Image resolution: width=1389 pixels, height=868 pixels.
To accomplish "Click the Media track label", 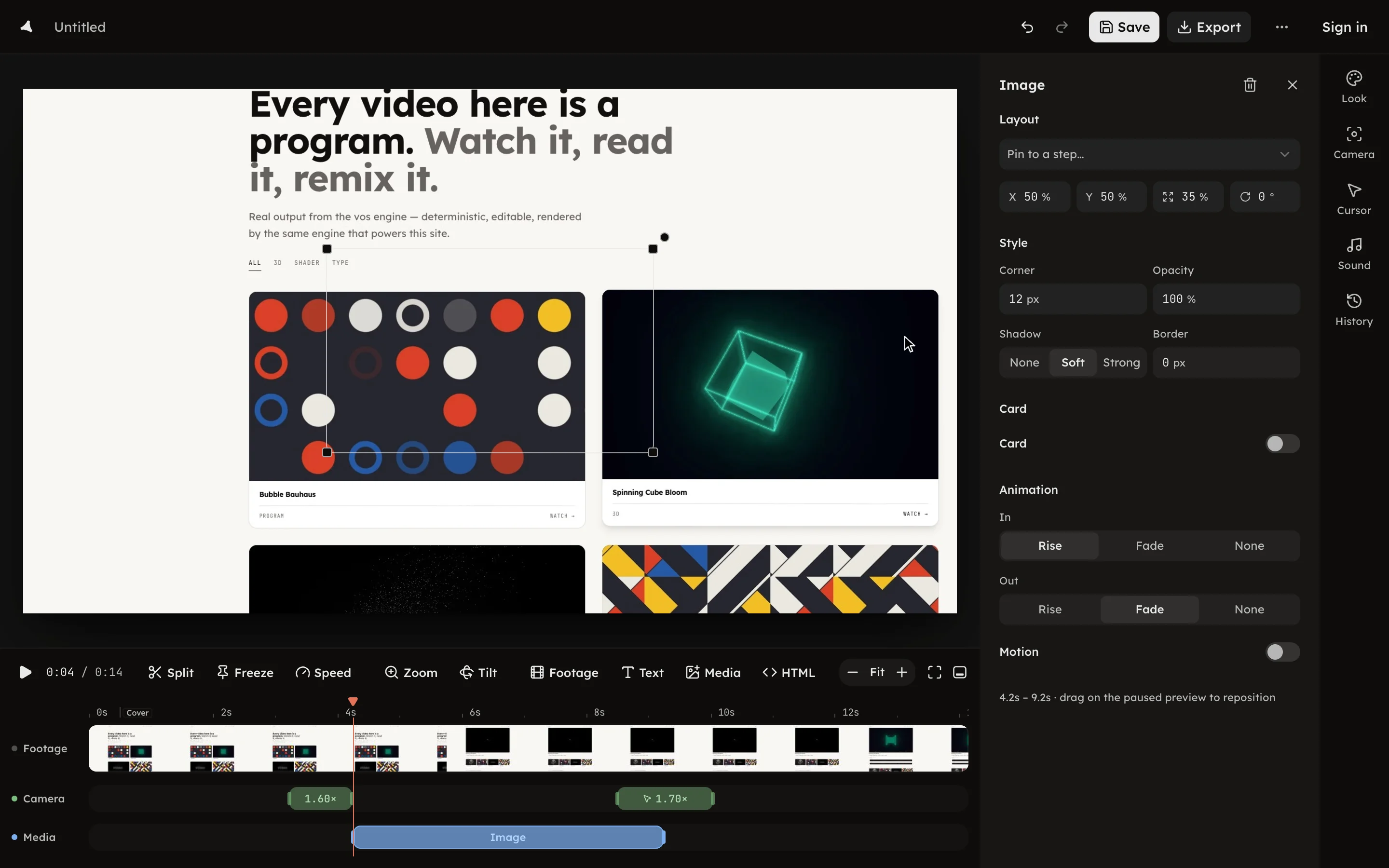I will click(39, 837).
